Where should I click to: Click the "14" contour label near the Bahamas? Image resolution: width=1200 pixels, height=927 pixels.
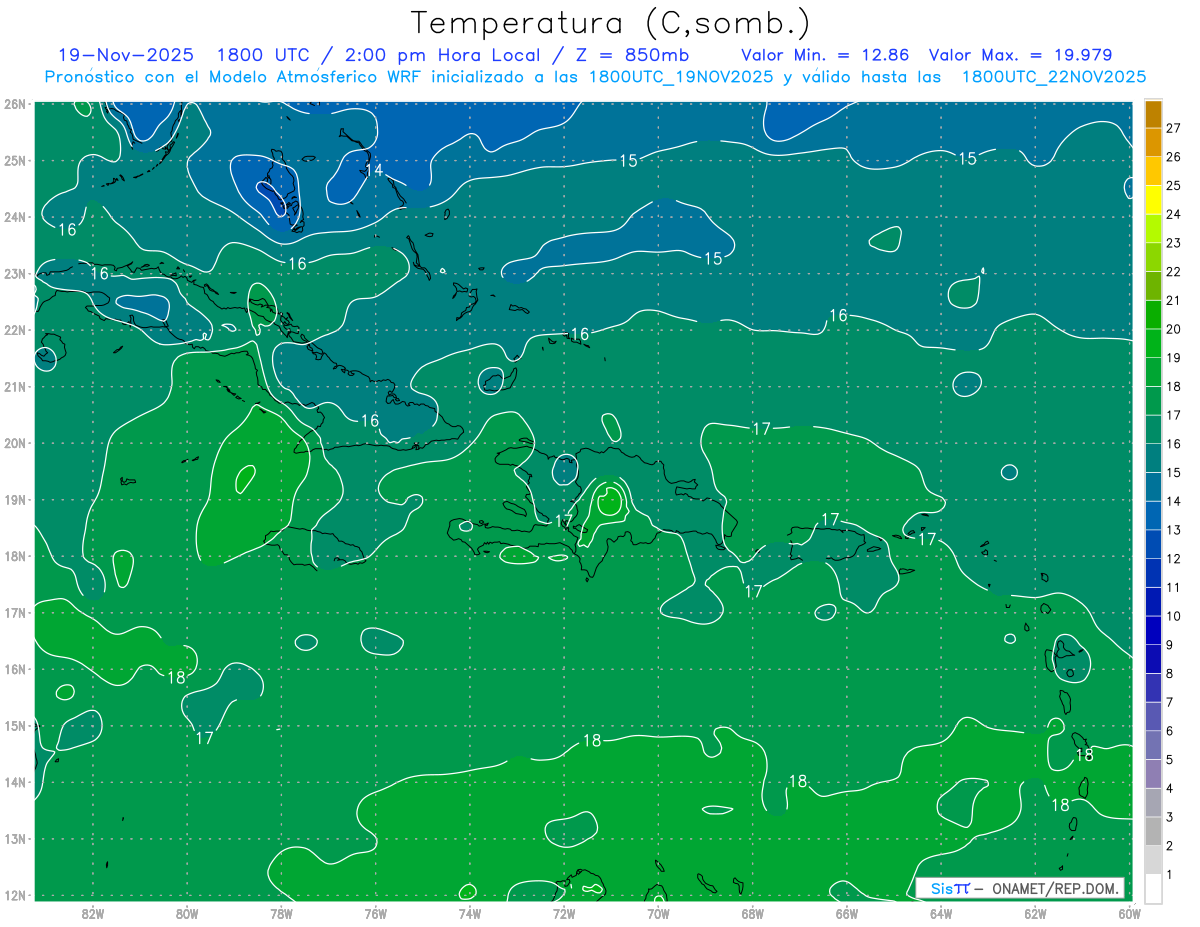(374, 170)
